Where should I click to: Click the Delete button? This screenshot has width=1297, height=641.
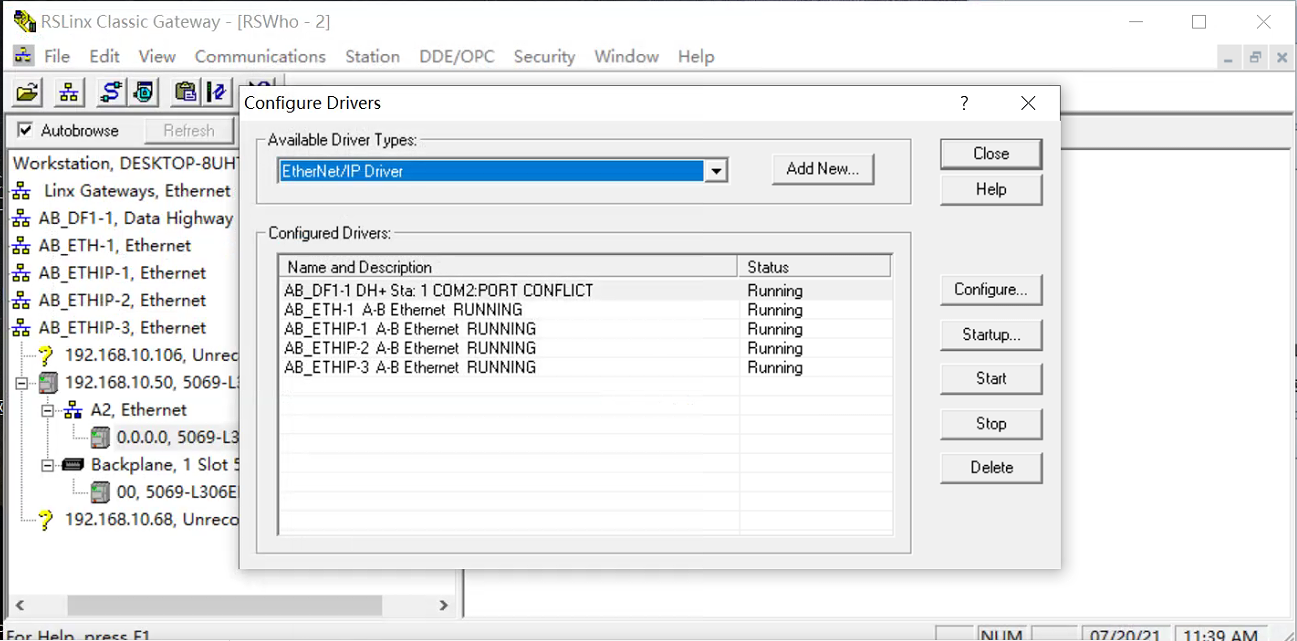991,468
